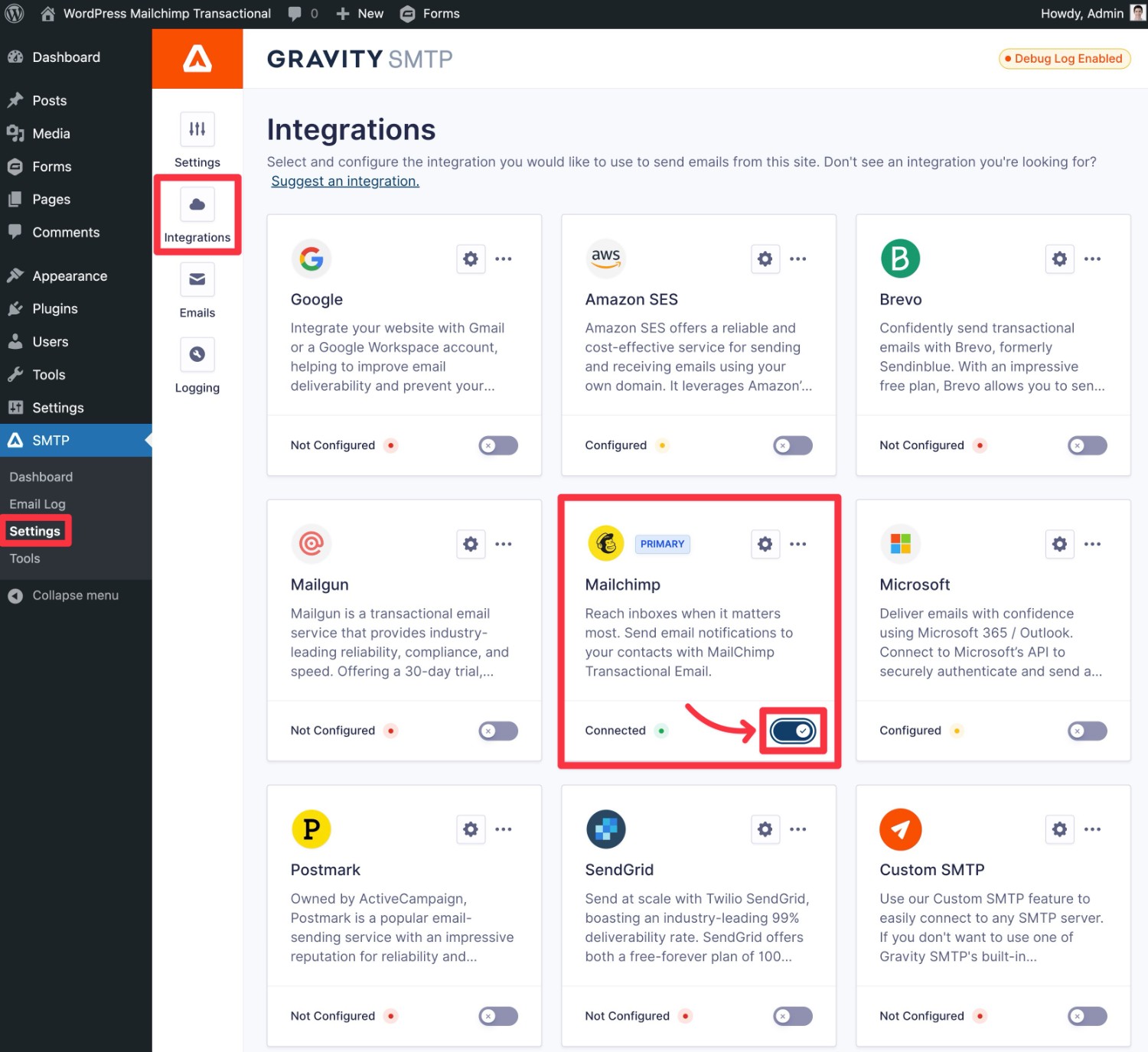Open Amazon SES more options menu
The height and width of the screenshot is (1052, 1148).
point(798,259)
